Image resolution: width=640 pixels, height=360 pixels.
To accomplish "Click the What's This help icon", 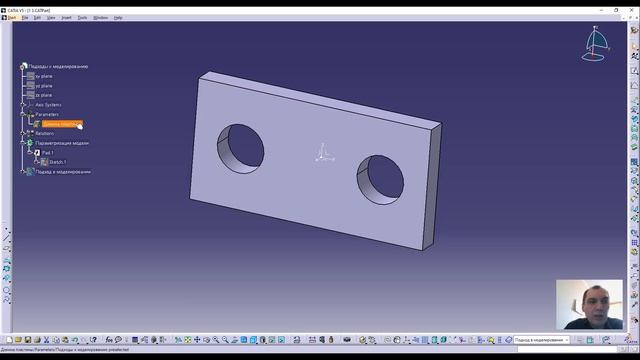I will (93, 340).
